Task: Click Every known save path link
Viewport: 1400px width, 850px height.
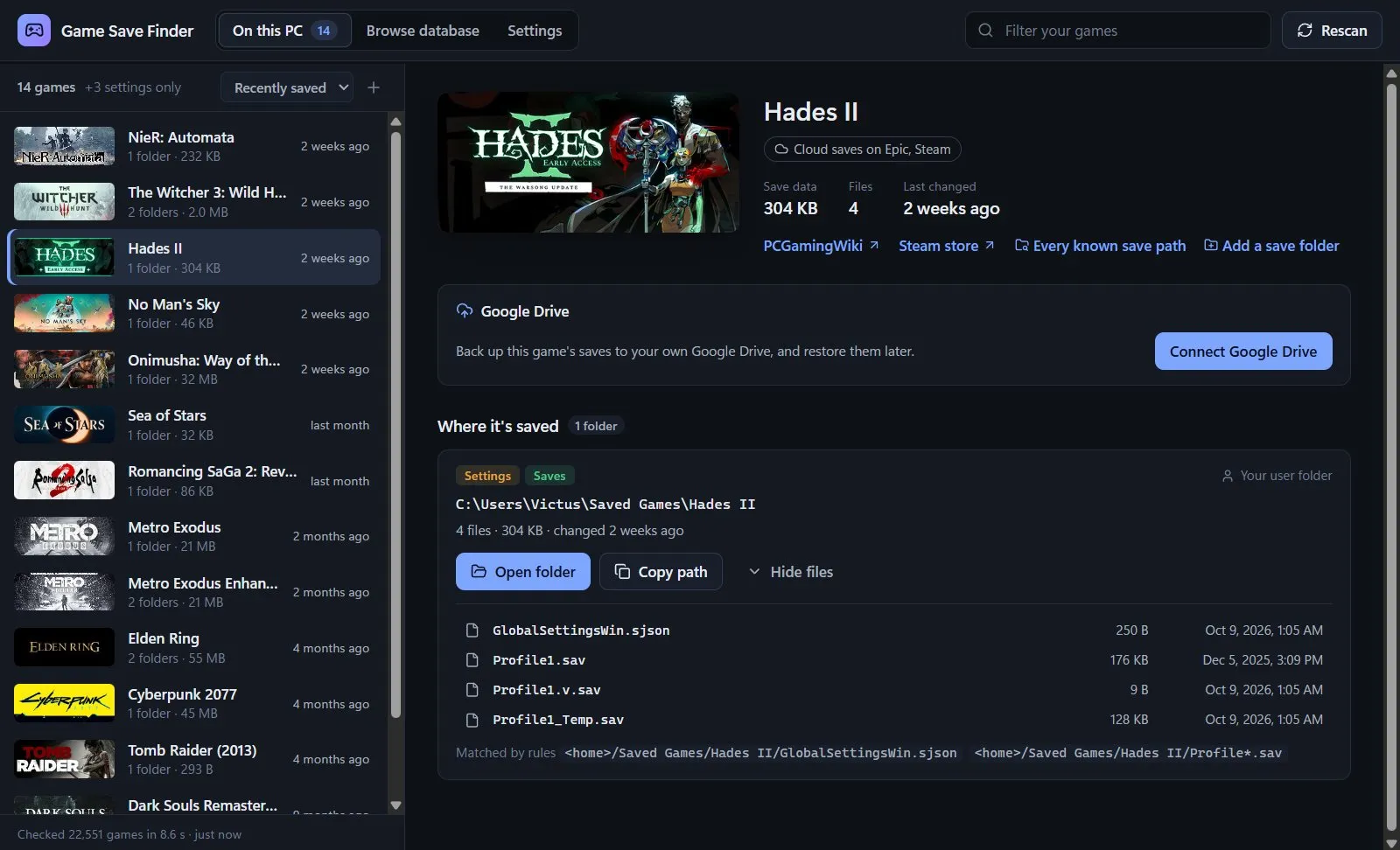Action: coord(1100,246)
